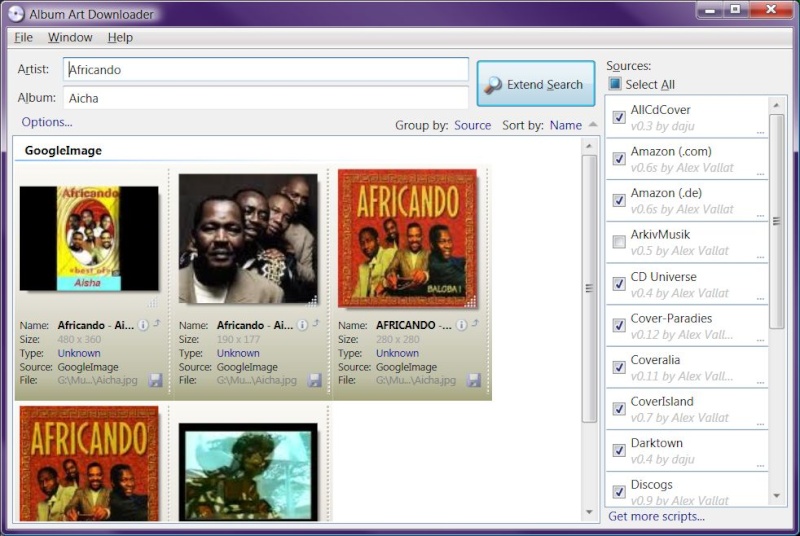
Task: Enable the ArkivMusik source
Action: coord(619,242)
